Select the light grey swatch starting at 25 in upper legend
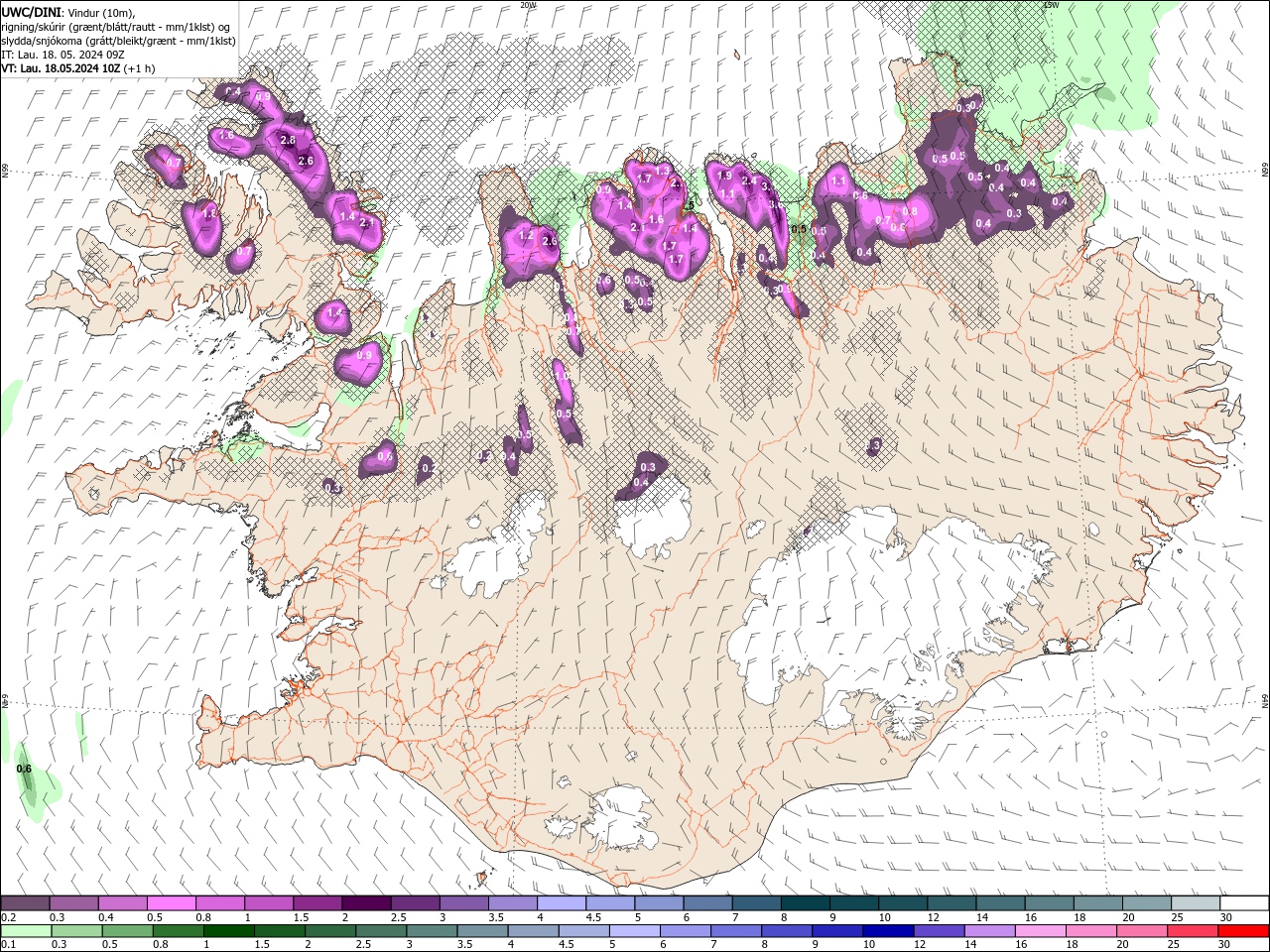1270x952 pixels. coord(1196,903)
